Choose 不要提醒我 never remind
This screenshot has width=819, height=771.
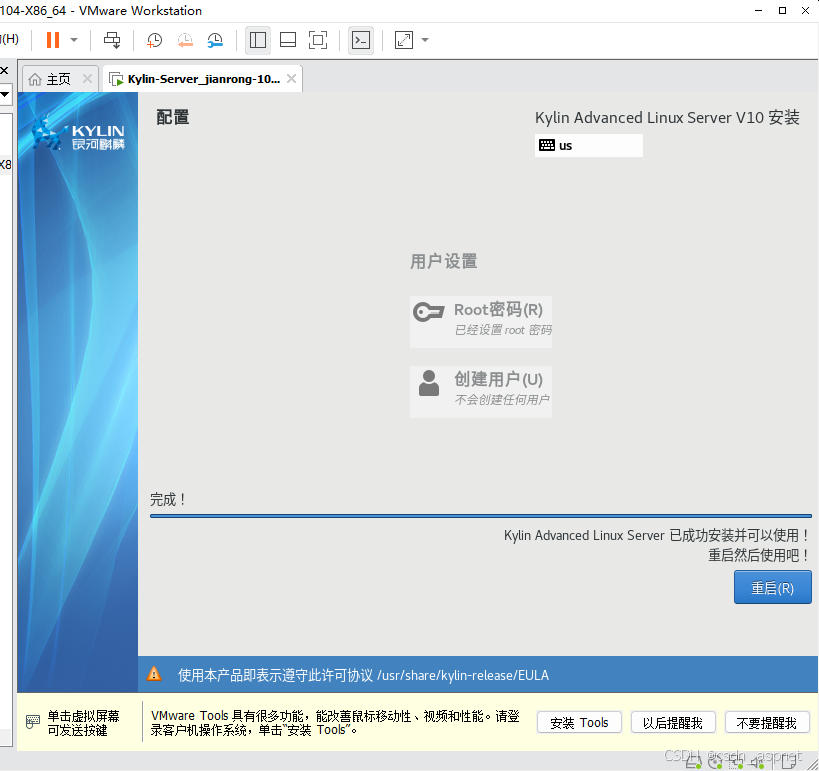(767, 722)
